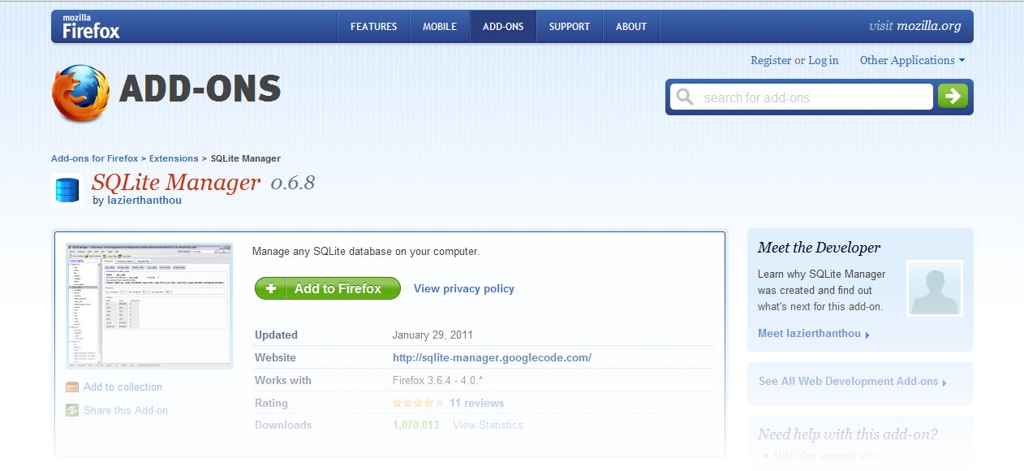1024x471 pixels.
Task: Open the ABOUT navigation item
Action: click(x=631, y=27)
